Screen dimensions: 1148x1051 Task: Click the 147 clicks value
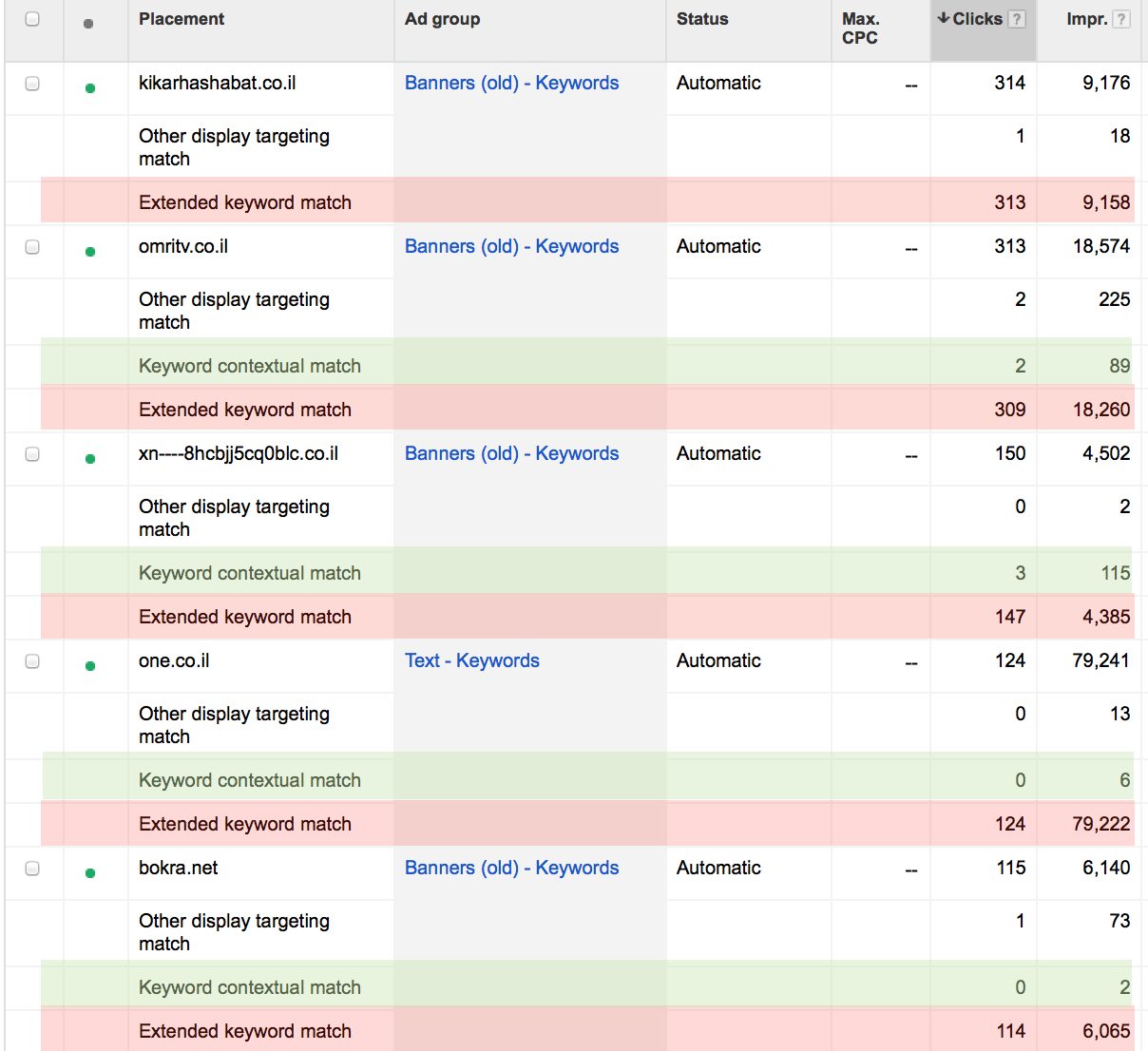pos(1010,617)
